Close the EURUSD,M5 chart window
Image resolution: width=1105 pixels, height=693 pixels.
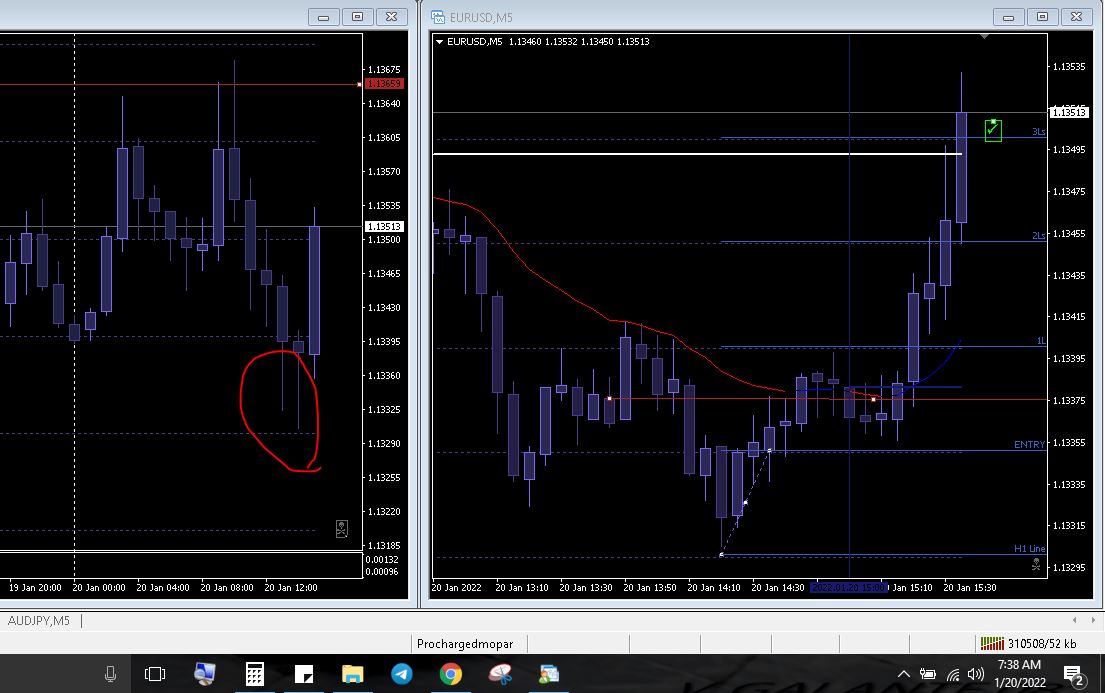(x=1076, y=17)
